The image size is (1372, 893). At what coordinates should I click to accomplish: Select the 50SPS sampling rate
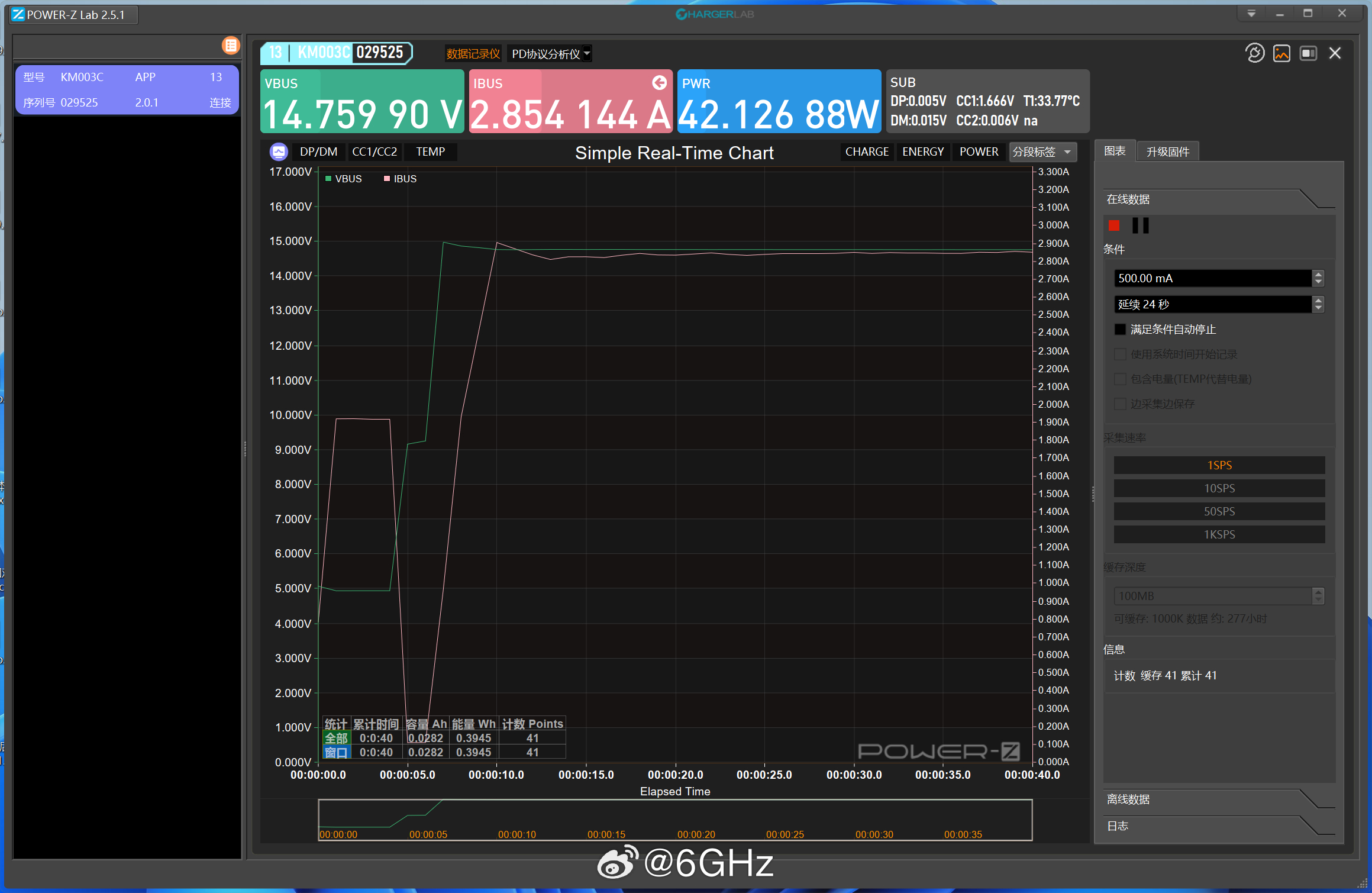point(1219,512)
